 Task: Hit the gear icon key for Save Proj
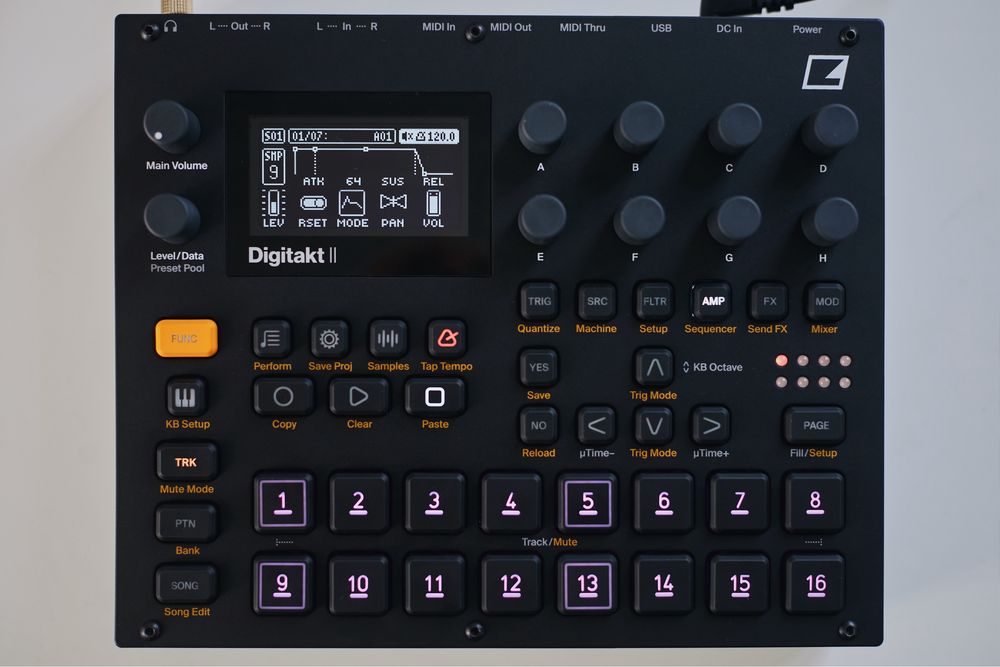click(329, 338)
